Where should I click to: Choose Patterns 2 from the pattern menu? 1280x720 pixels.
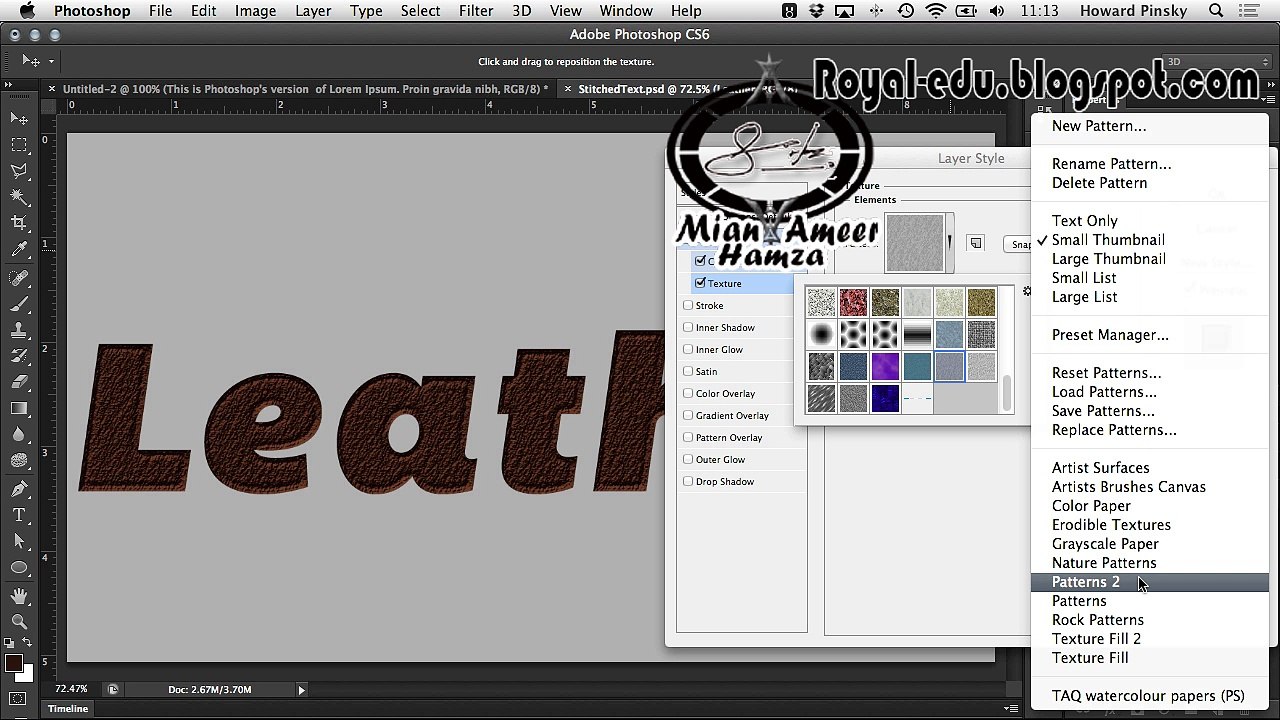click(1150, 582)
